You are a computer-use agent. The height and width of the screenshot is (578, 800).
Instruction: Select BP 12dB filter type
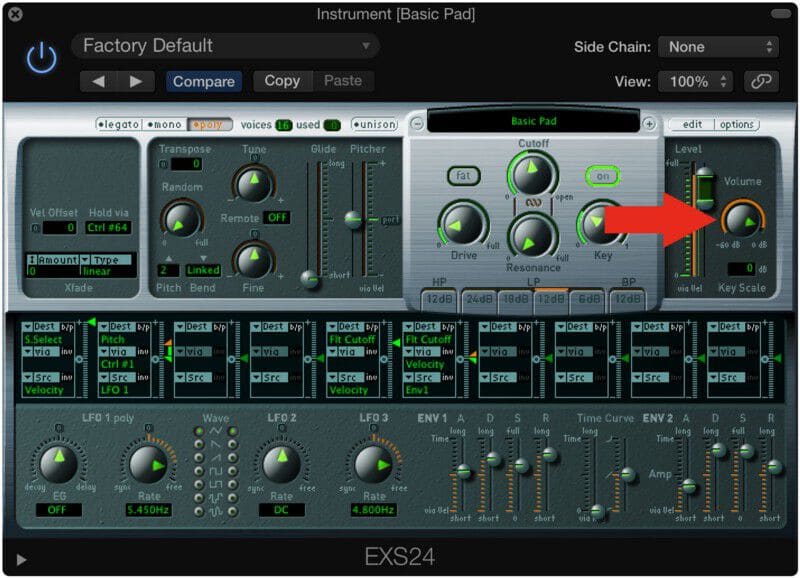pyautogui.click(x=627, y=299)
